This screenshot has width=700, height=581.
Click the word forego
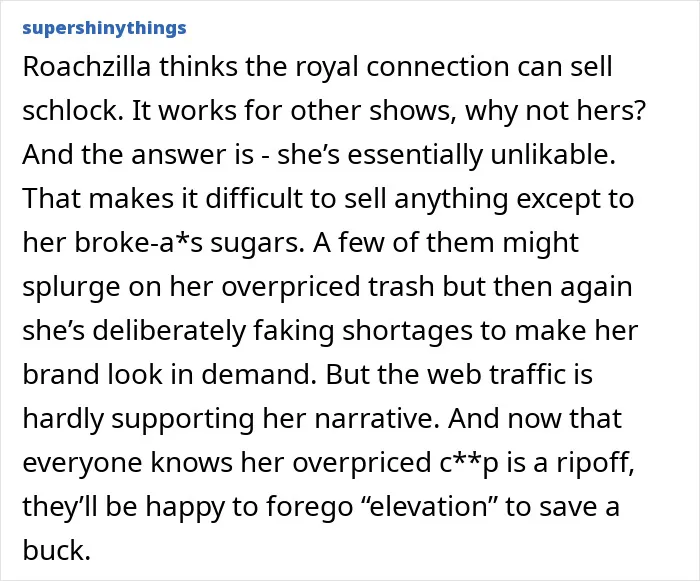click(x=309, y=508)
